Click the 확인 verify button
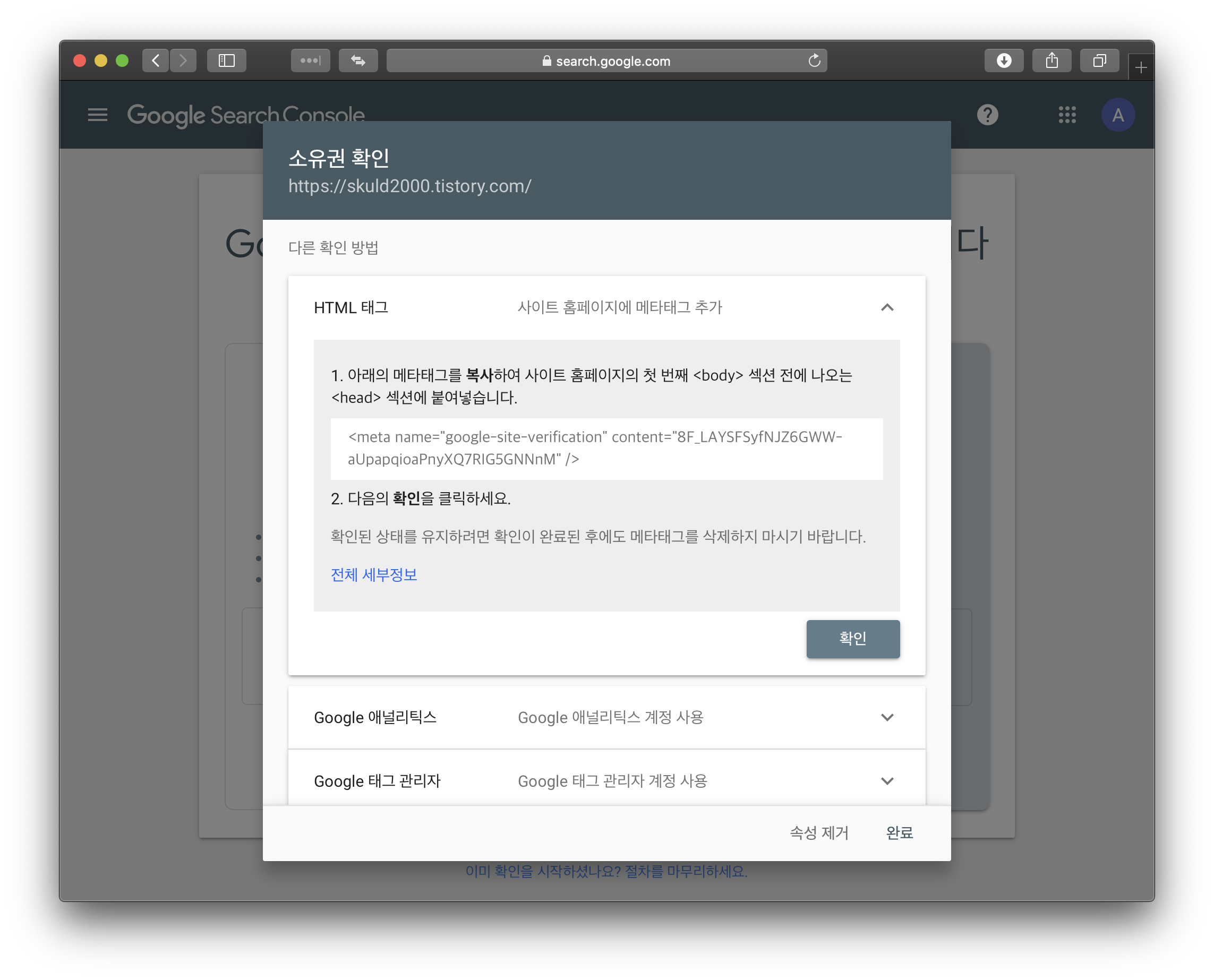Viewport: 1214px width, 980px height. pyautogui.click(x=853, y=639)
